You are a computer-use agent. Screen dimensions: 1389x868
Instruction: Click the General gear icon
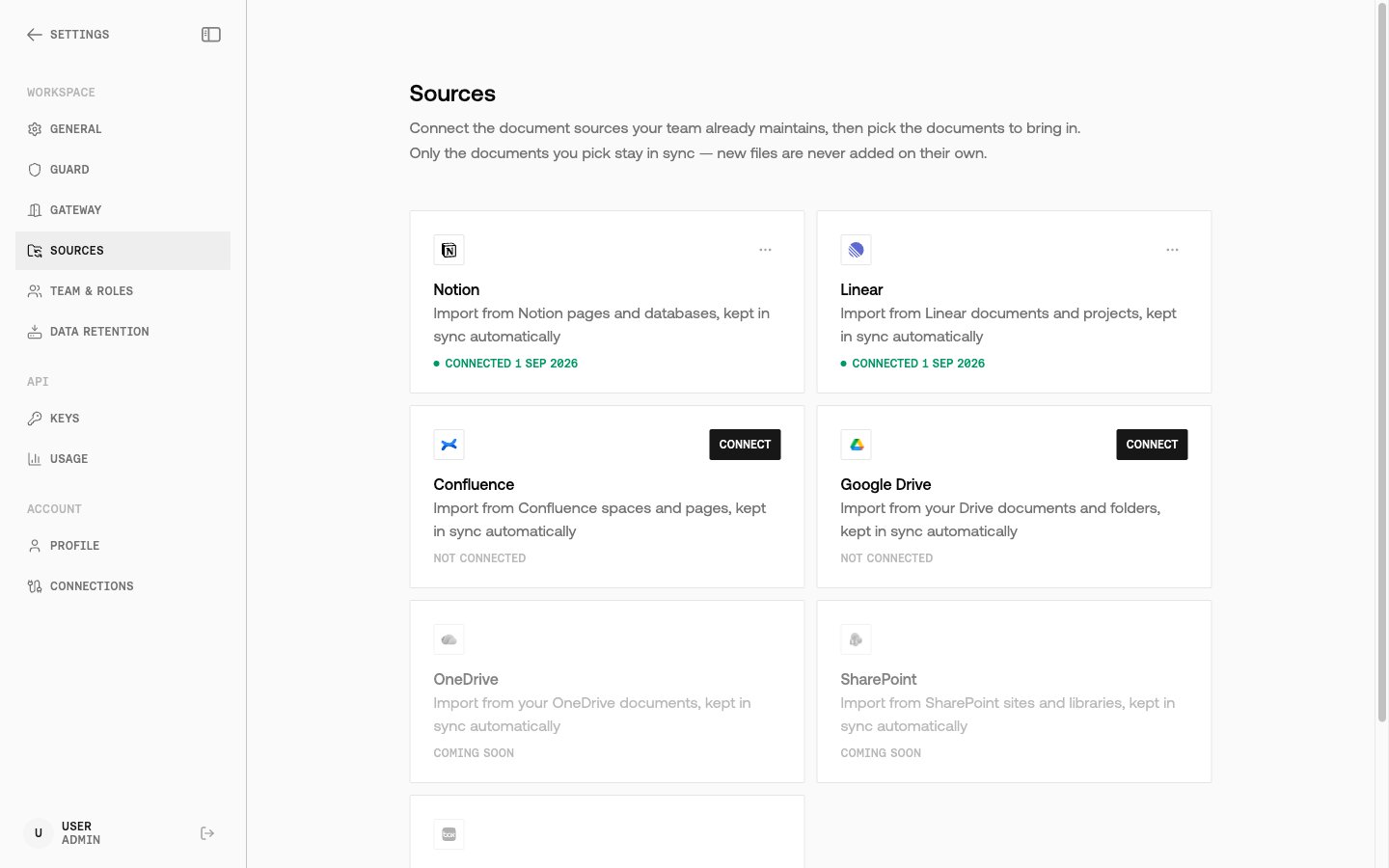35,129
